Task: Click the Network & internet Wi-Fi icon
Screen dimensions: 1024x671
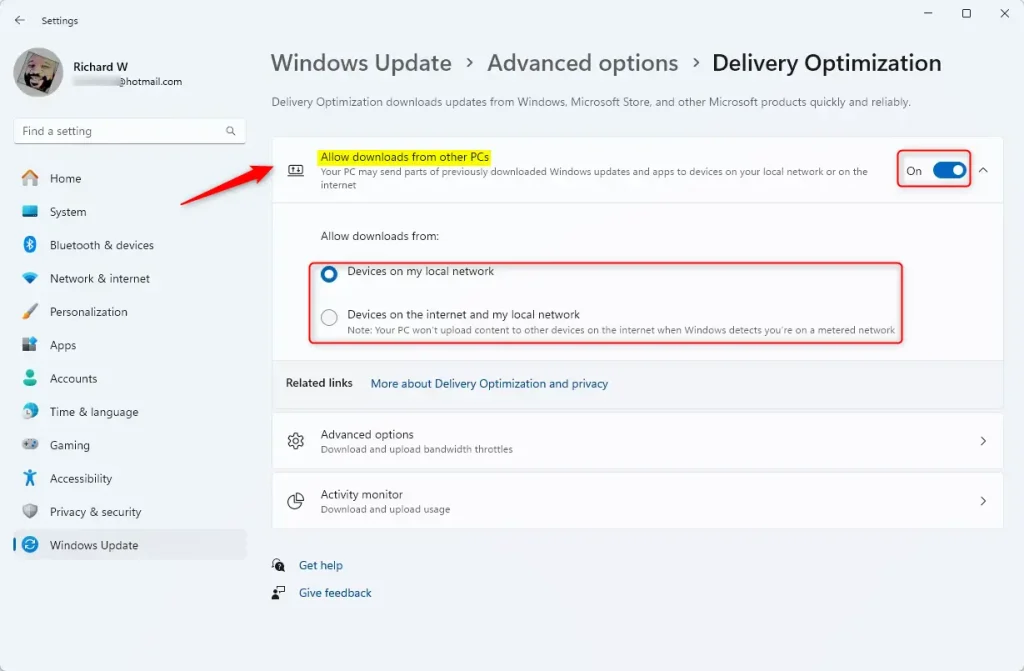Action: tap(30, 278)
